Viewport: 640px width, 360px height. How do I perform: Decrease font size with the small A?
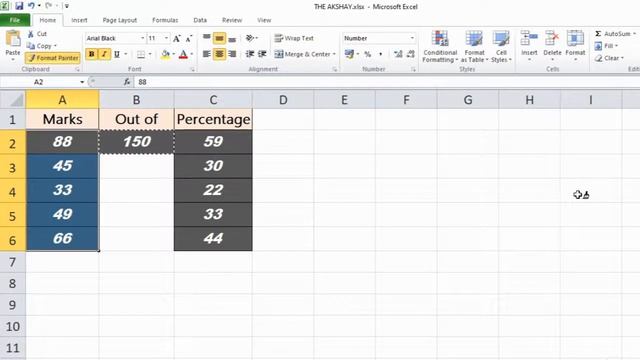[189, 38]
